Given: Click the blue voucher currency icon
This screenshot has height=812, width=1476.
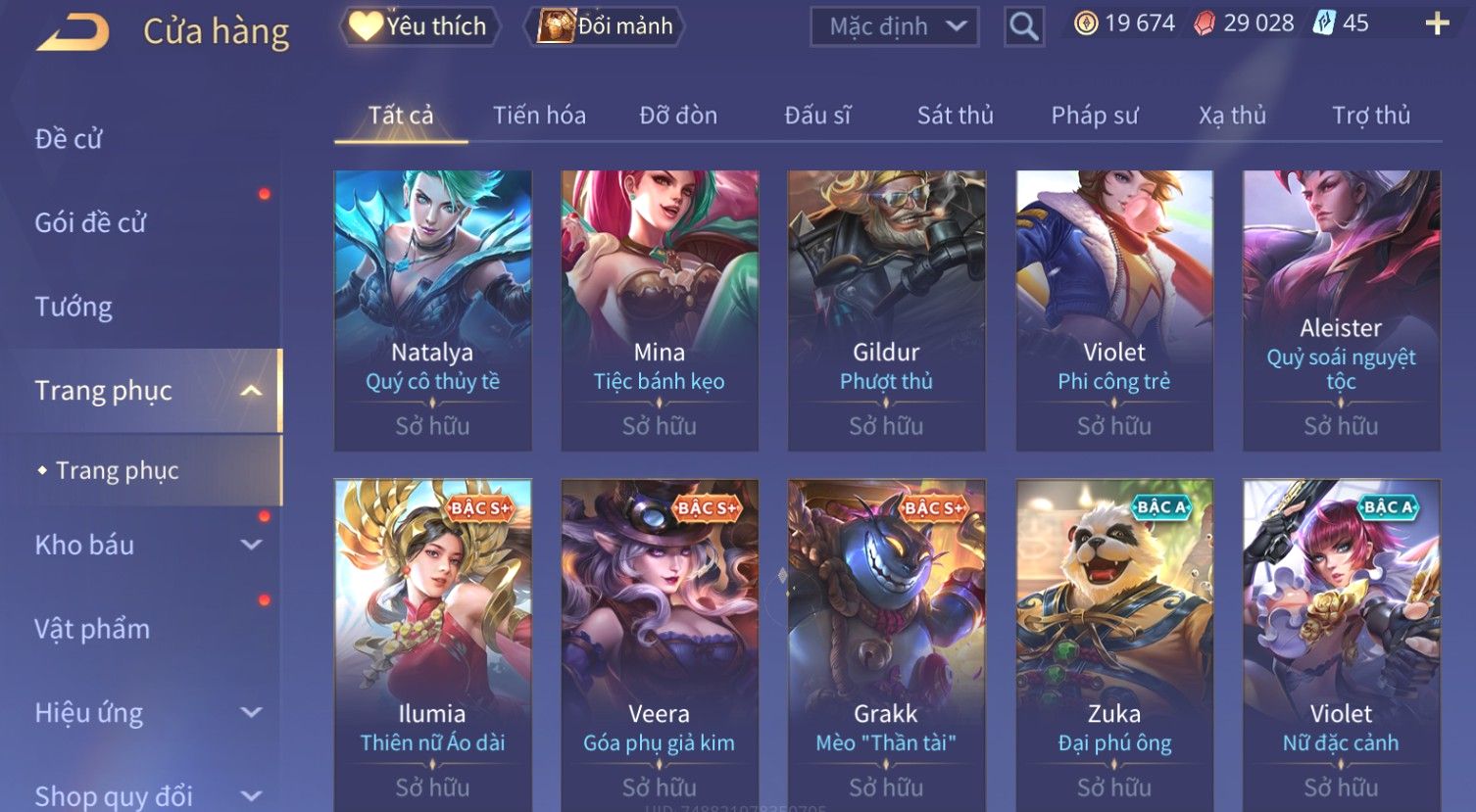Looking at the screenshot, I should (1323, 24).
